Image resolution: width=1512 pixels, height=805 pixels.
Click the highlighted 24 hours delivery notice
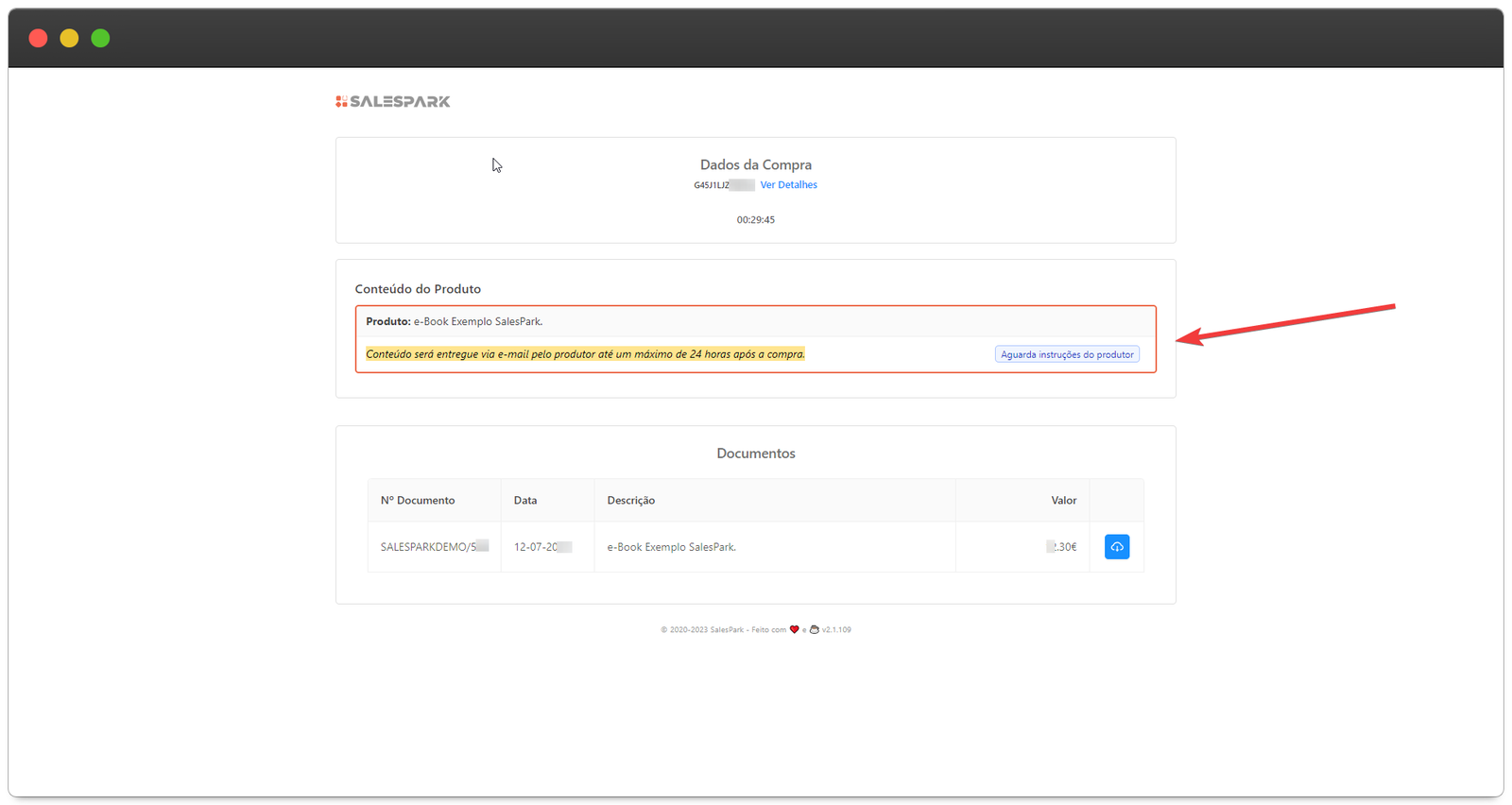(x=585, y=354)
